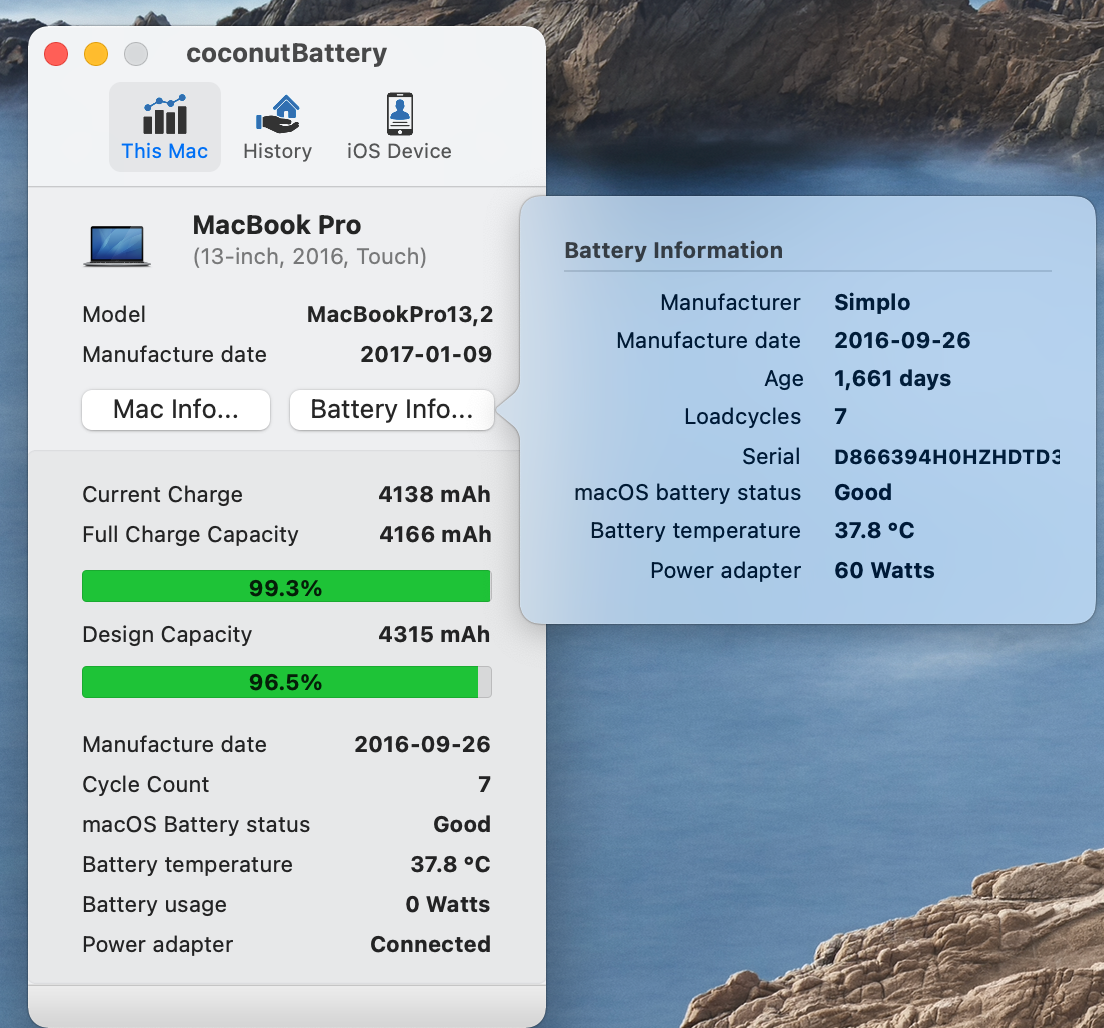This screenshot has height=1028, width=1104.
Task: Click the Battery Info... button
Action: click(x=391, y=409)
